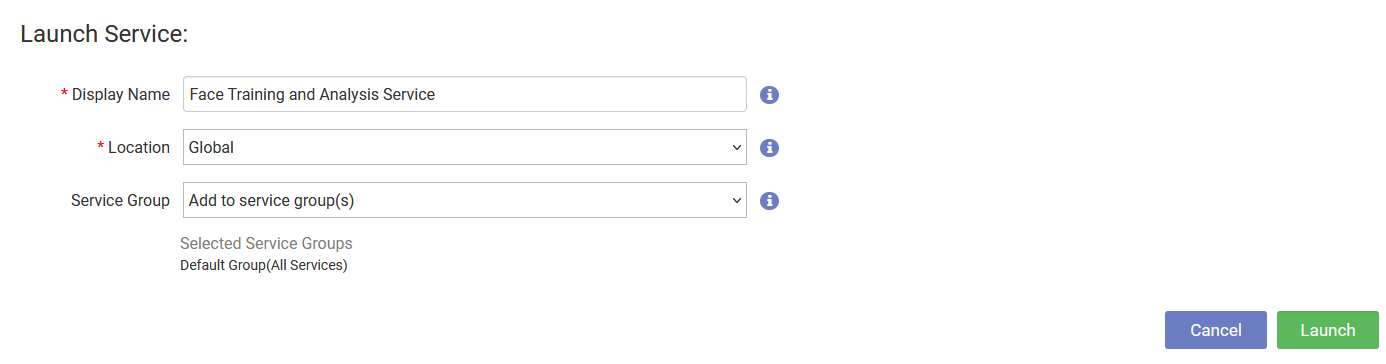Expand the Service Group dropdown
The height and width of the screenshot is (364, 1386).
465,200
